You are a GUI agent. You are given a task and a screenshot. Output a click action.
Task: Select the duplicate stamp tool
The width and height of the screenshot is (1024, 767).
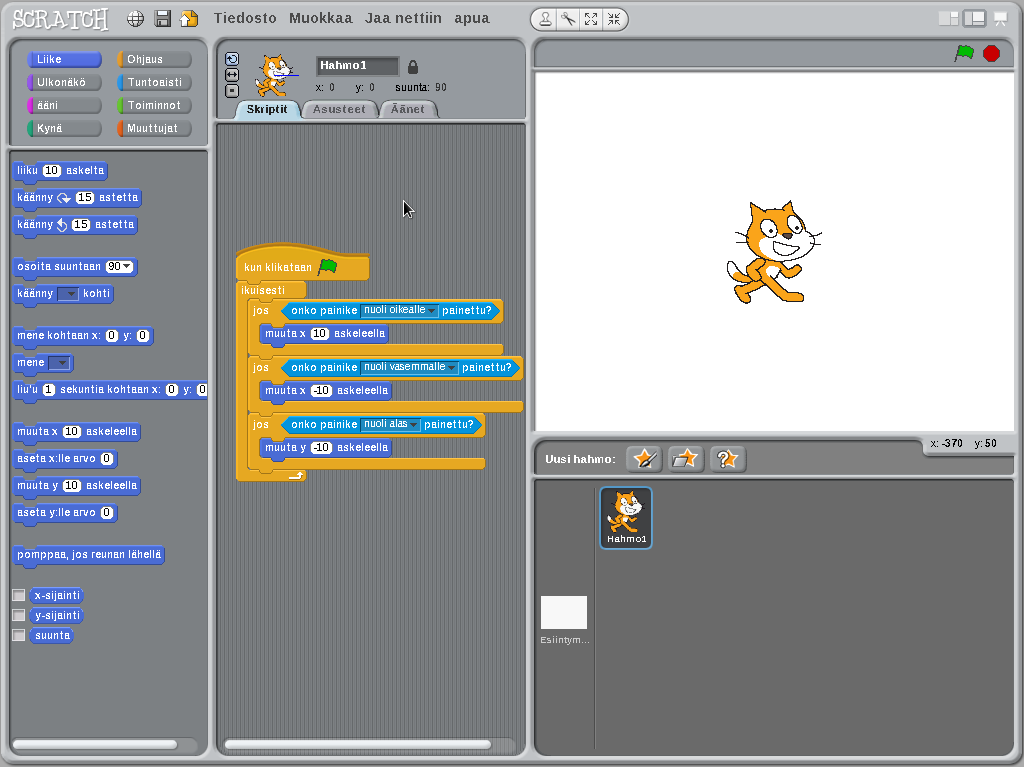pyautogui.click(x=545, y=20)
